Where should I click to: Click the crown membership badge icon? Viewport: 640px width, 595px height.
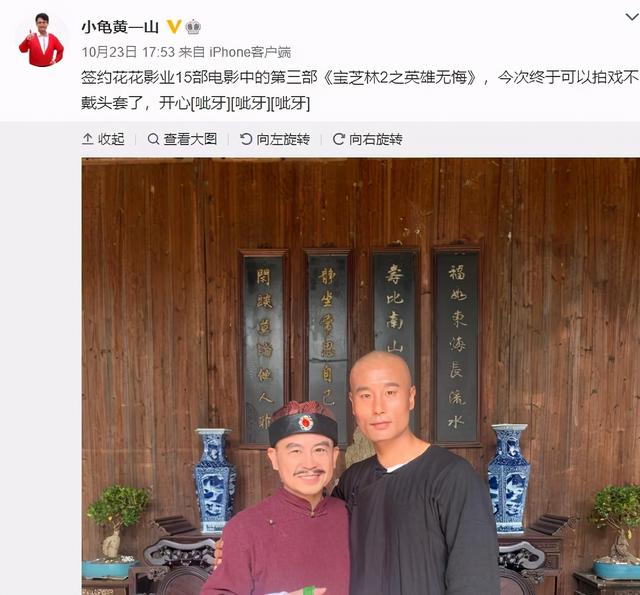(193, 27)
